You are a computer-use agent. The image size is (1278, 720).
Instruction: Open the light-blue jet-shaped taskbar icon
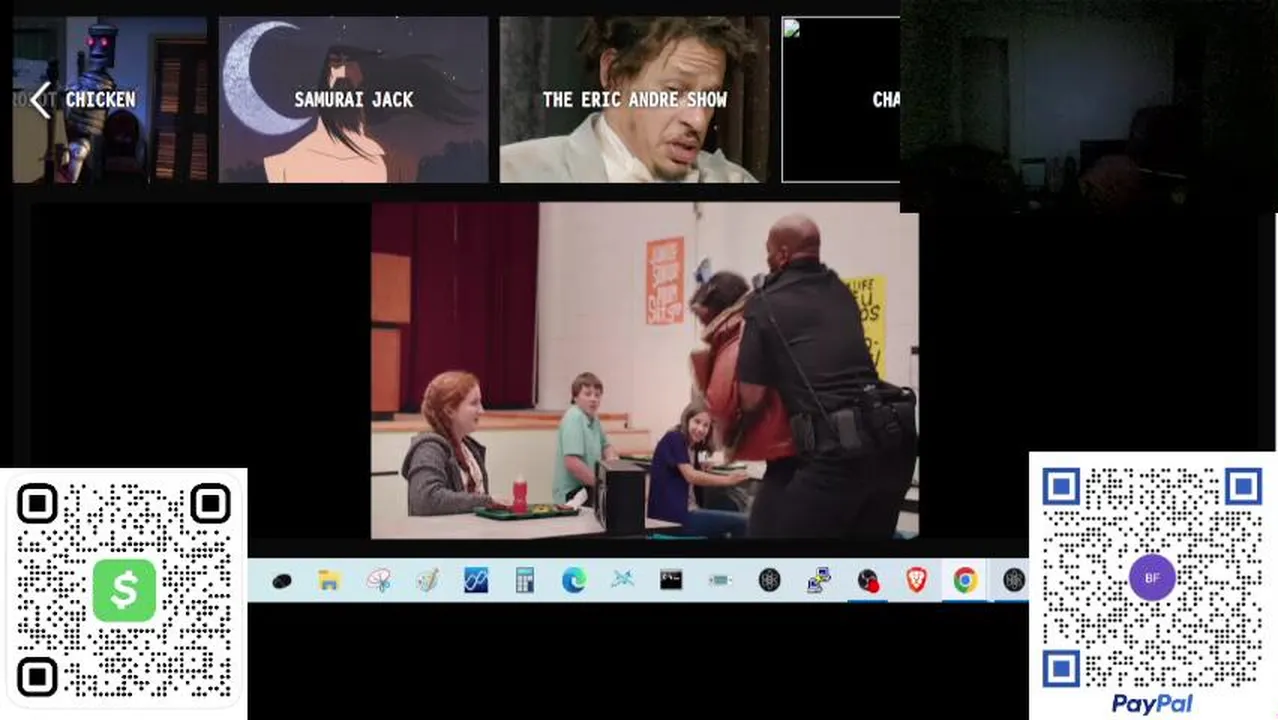point(622,580)
